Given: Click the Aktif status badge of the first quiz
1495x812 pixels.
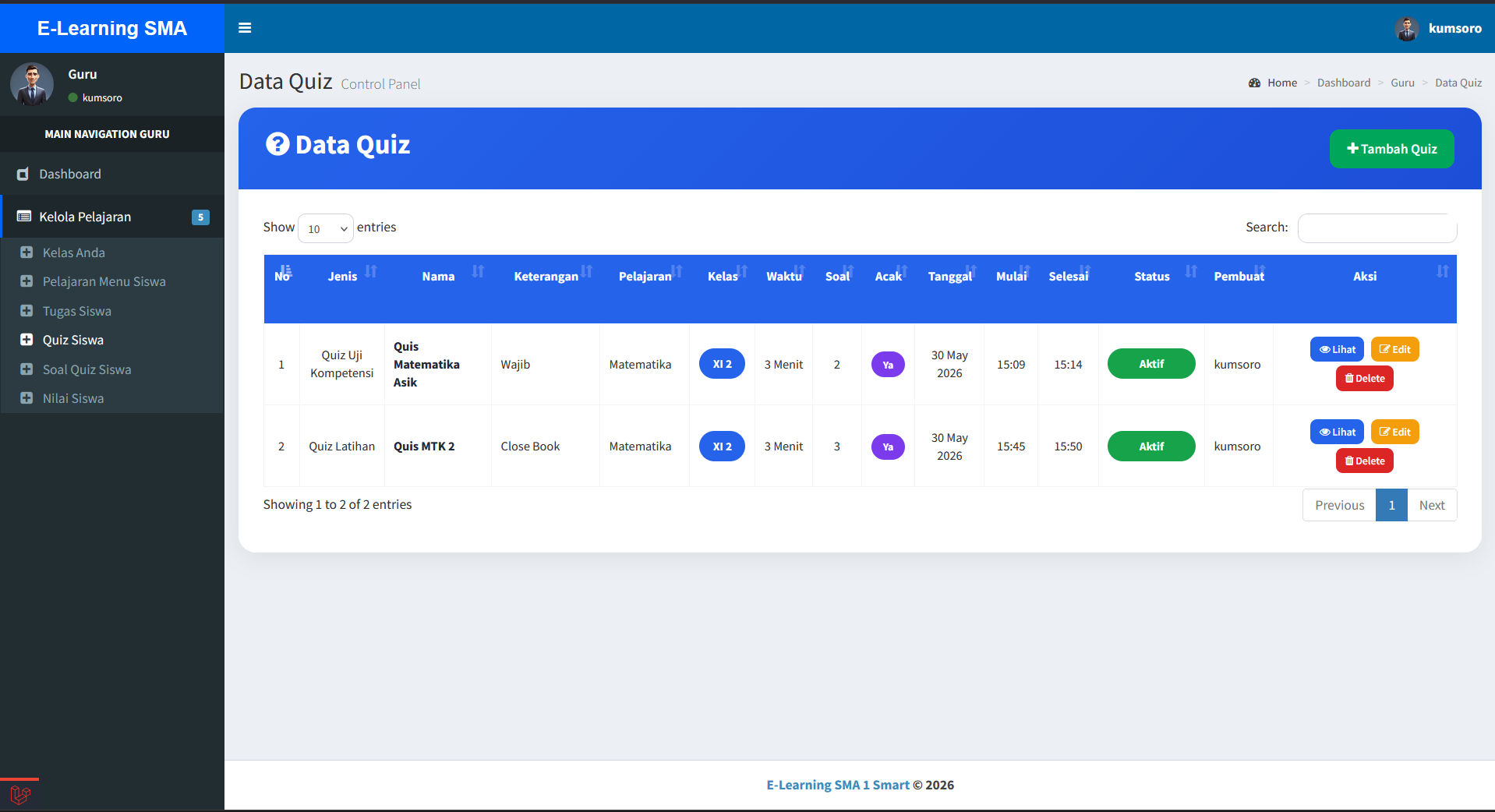Looking at the screenshot, I should [1151, 364].
